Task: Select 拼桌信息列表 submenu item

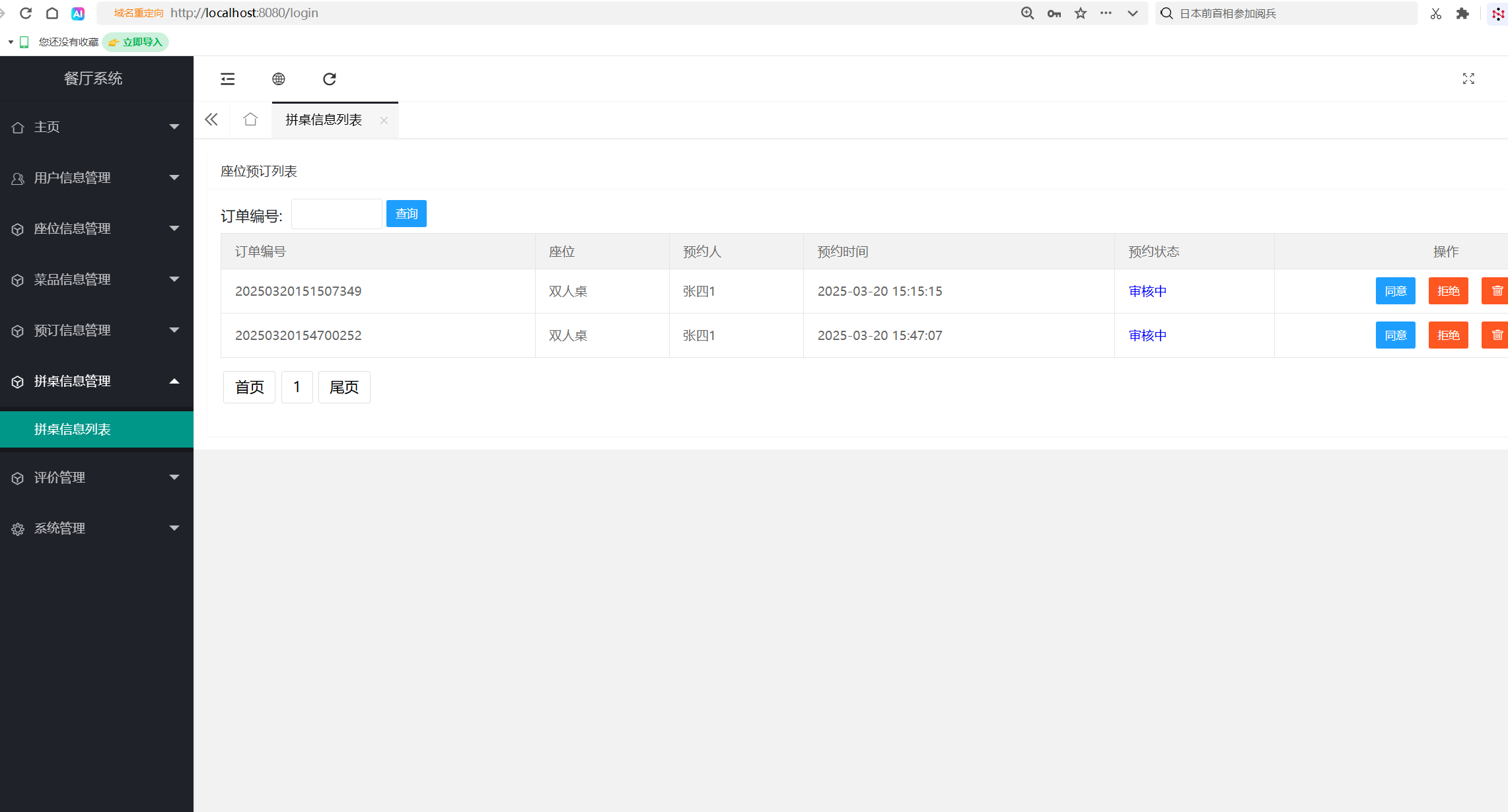Action: tap(73, 429)
